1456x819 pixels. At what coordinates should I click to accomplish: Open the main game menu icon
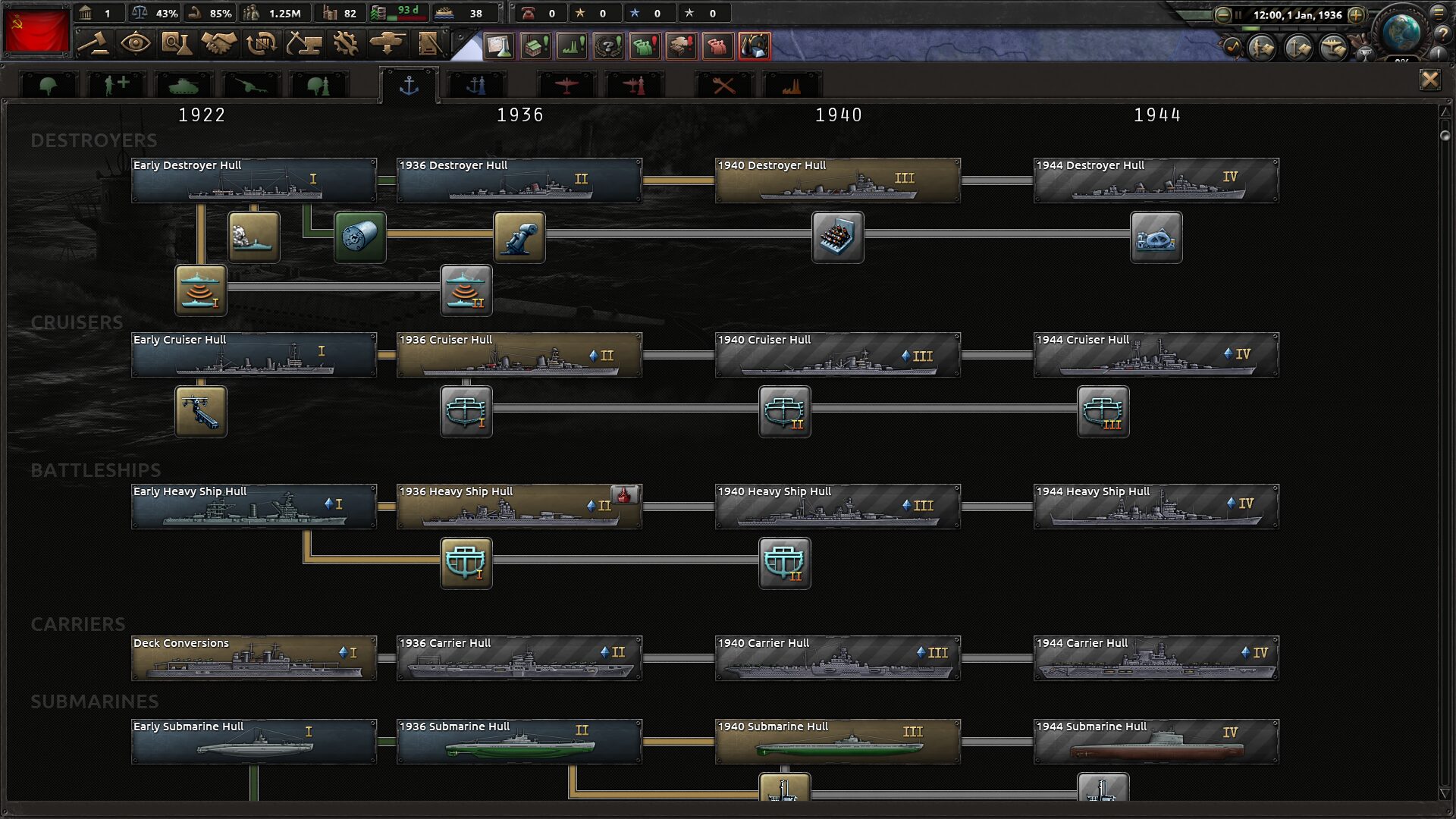point(1439,13)
